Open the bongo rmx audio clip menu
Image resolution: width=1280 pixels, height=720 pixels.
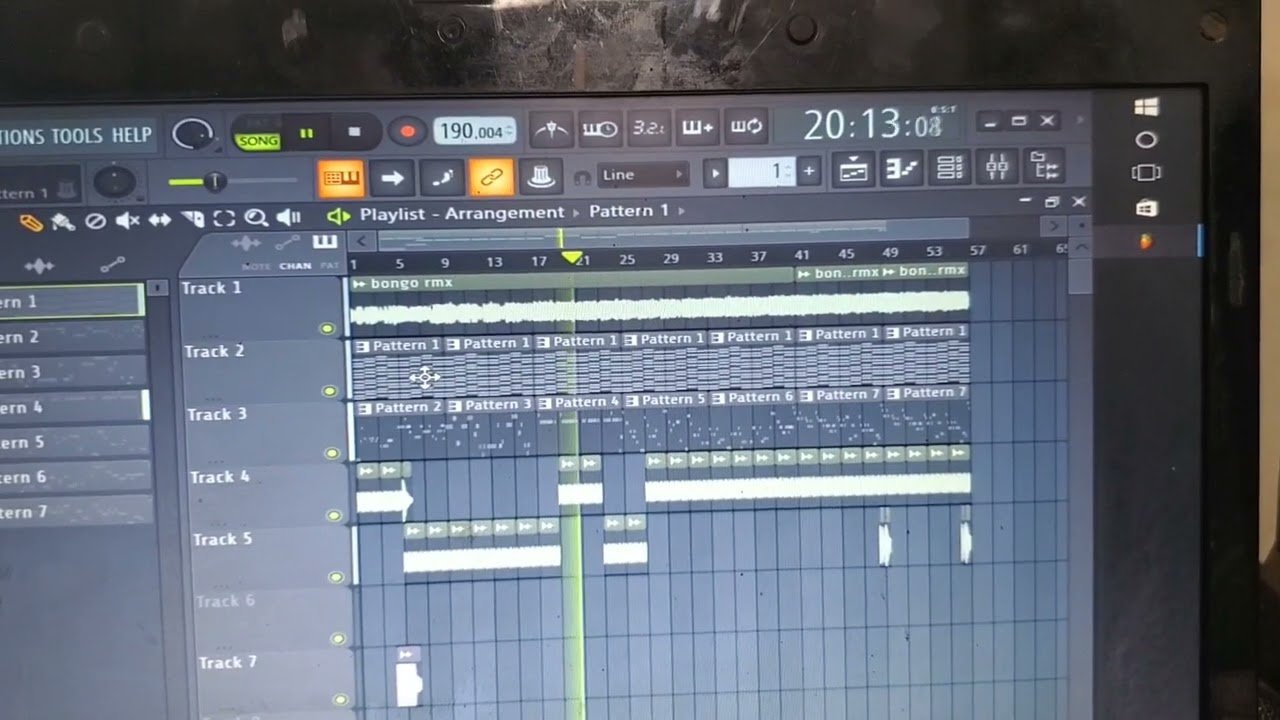[x=359, y=284]
